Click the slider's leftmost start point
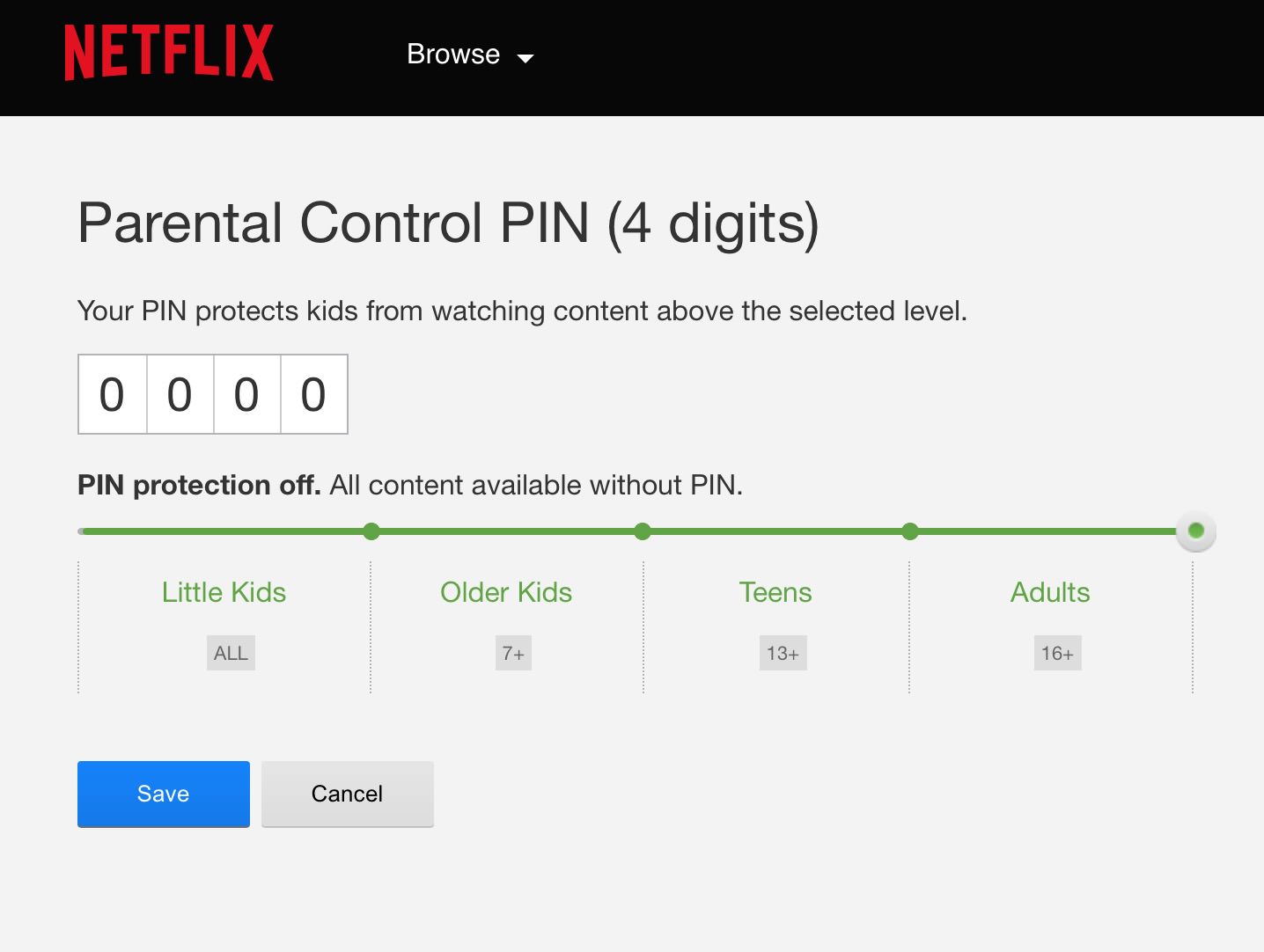 tap(82, 531)
